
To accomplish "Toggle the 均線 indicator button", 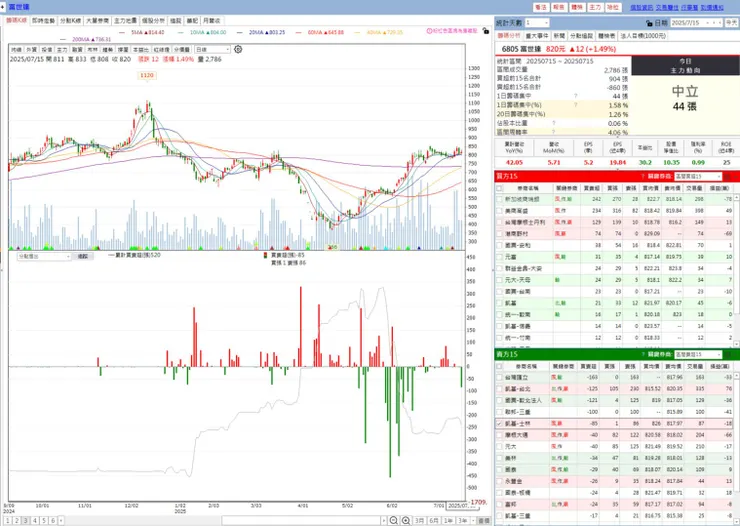I will coord(17,50).
